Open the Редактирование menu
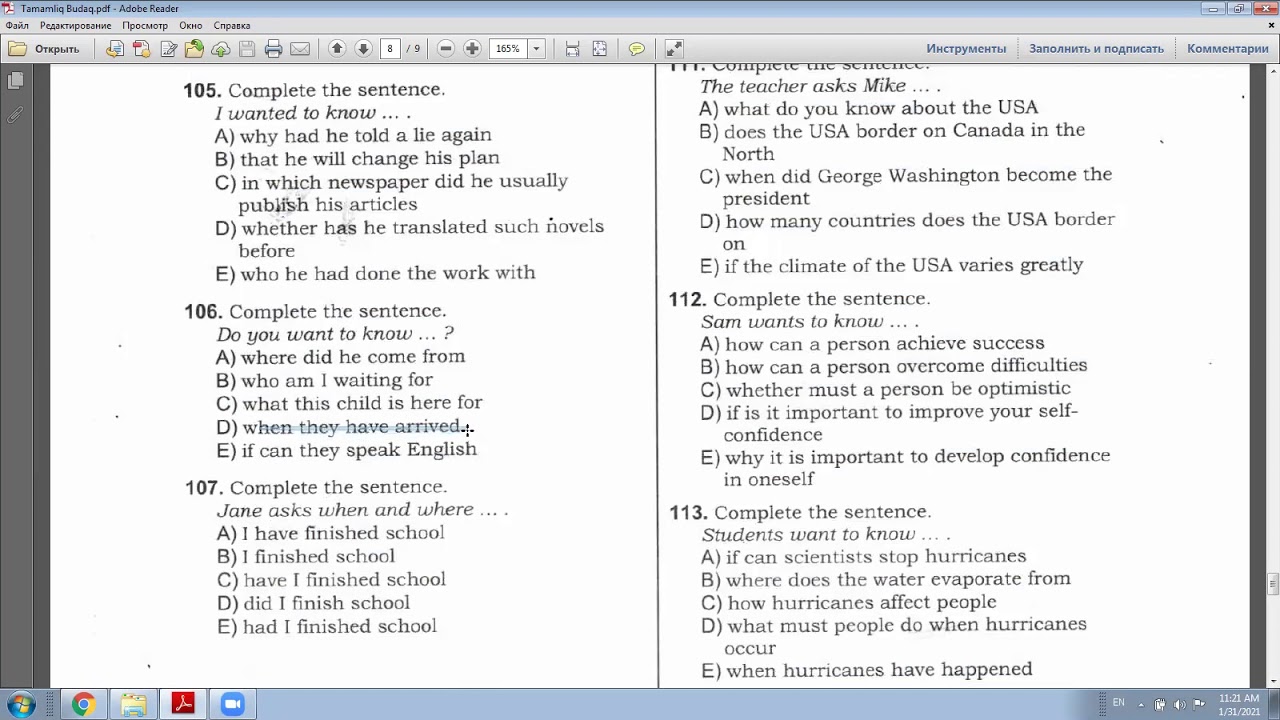 (x=75, y=25)
